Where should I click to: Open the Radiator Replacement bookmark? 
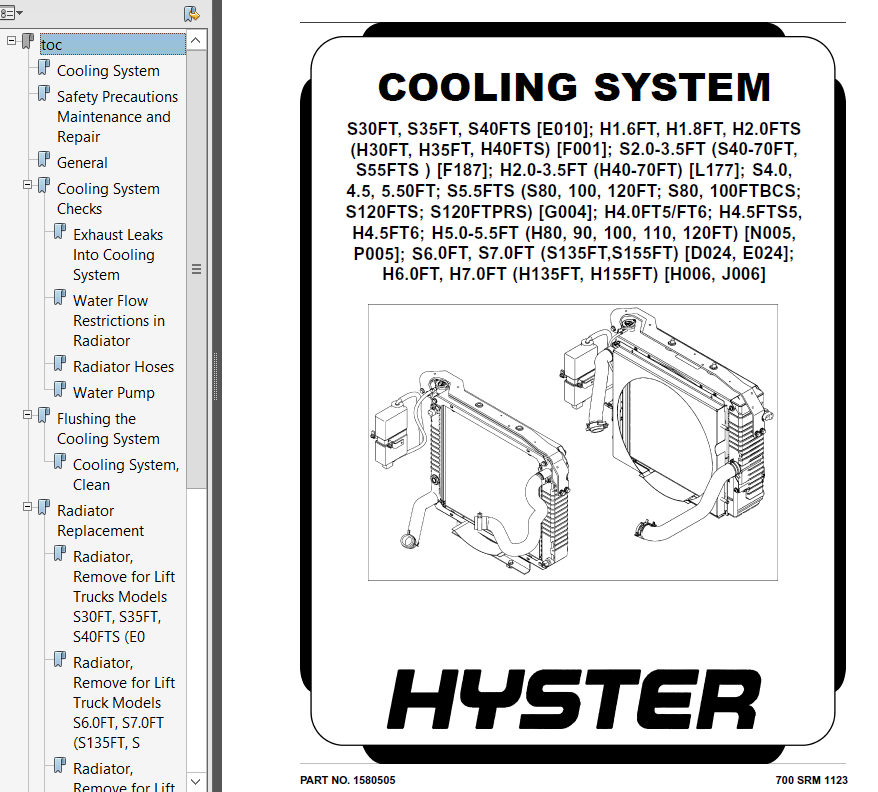coord(100,520)
